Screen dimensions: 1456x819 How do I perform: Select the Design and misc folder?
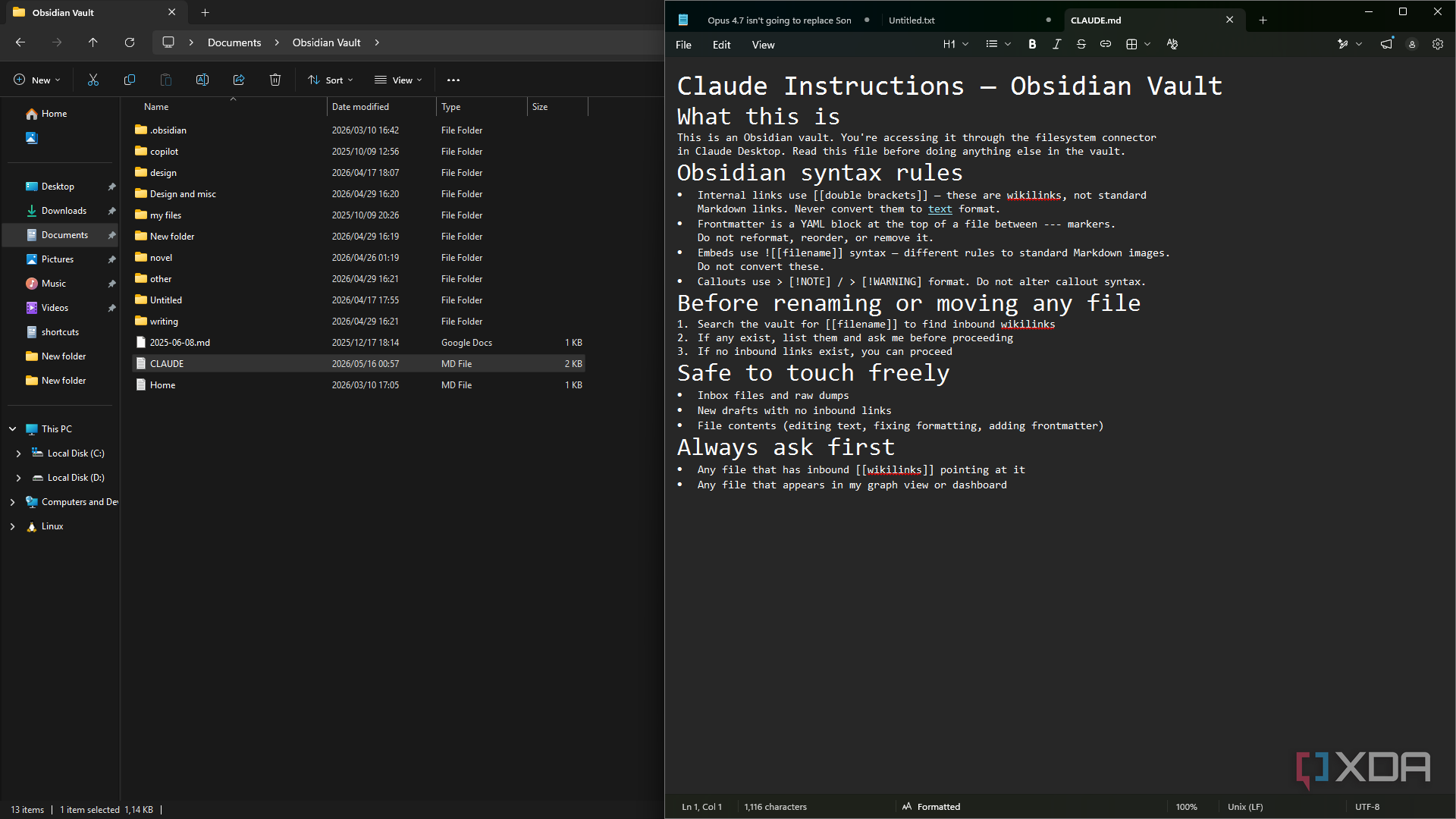tap(359, 194)
